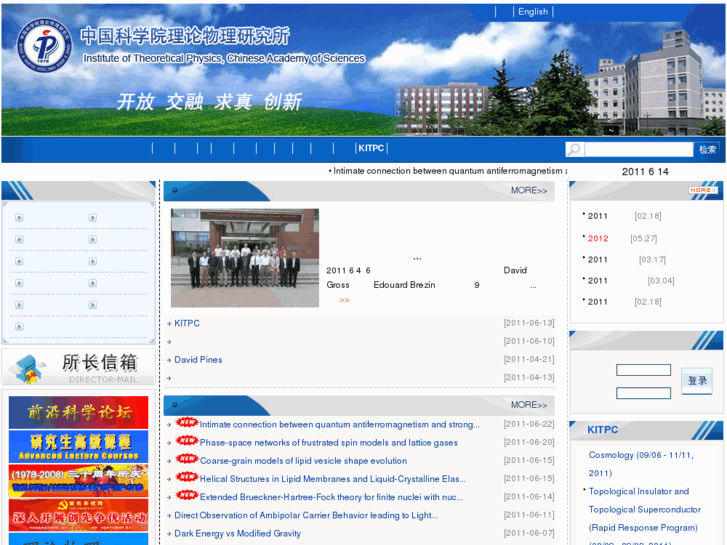Click the orange >> read-more link
The height and width of the screenshot is (545, 727).
(x=344, y=301)
